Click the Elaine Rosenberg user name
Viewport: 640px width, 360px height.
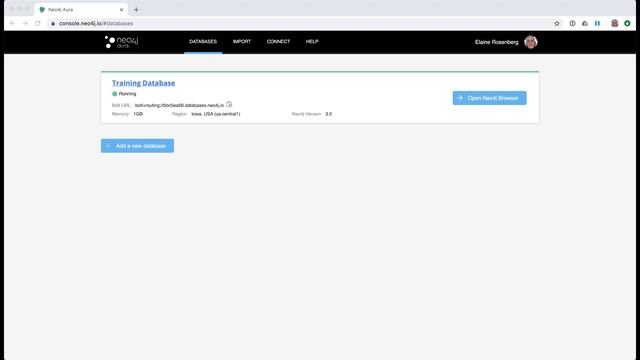pos(496,42)
